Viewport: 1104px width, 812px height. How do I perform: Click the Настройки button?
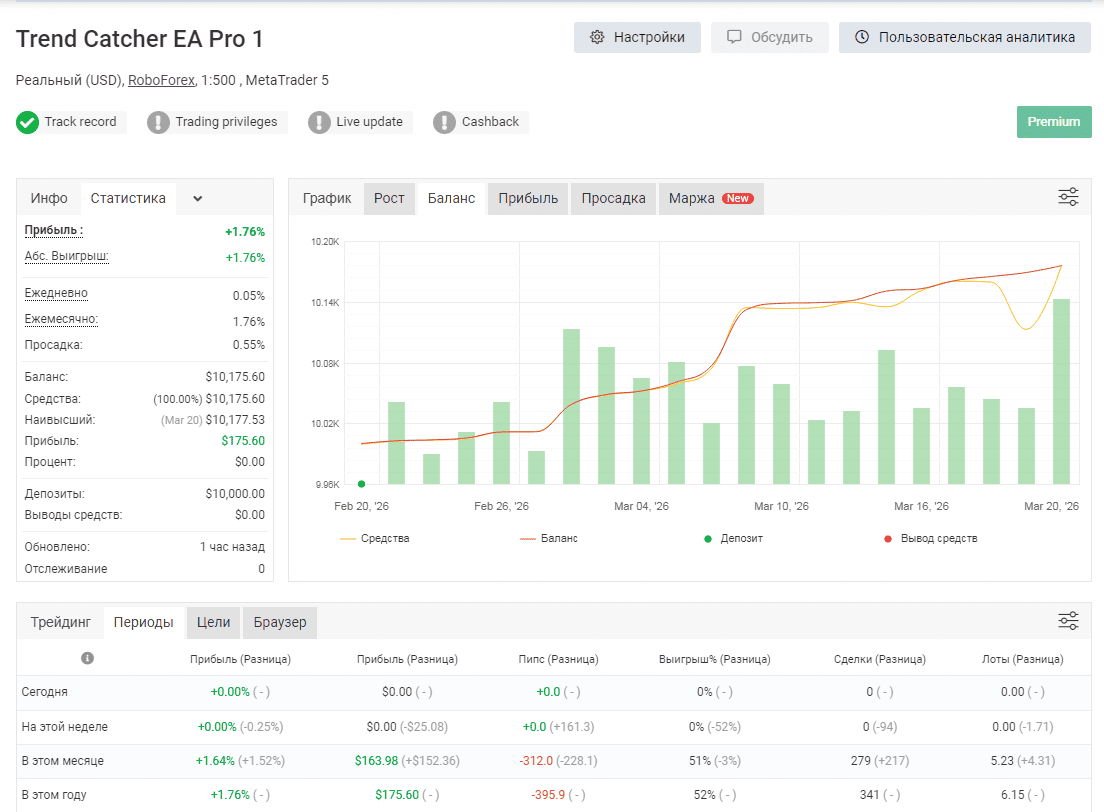pos(637,37)
